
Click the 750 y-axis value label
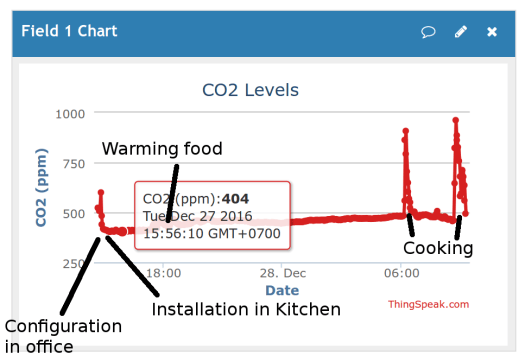[x=74, y=164]
